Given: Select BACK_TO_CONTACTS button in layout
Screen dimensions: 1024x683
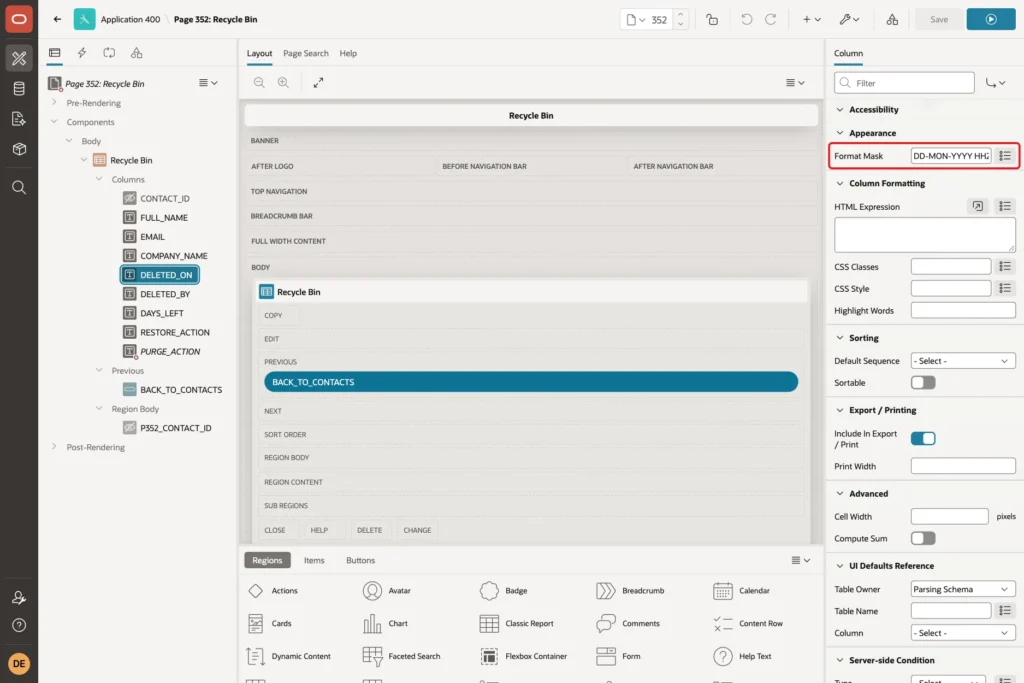Looking at the screenshot, I should (530, 382).
